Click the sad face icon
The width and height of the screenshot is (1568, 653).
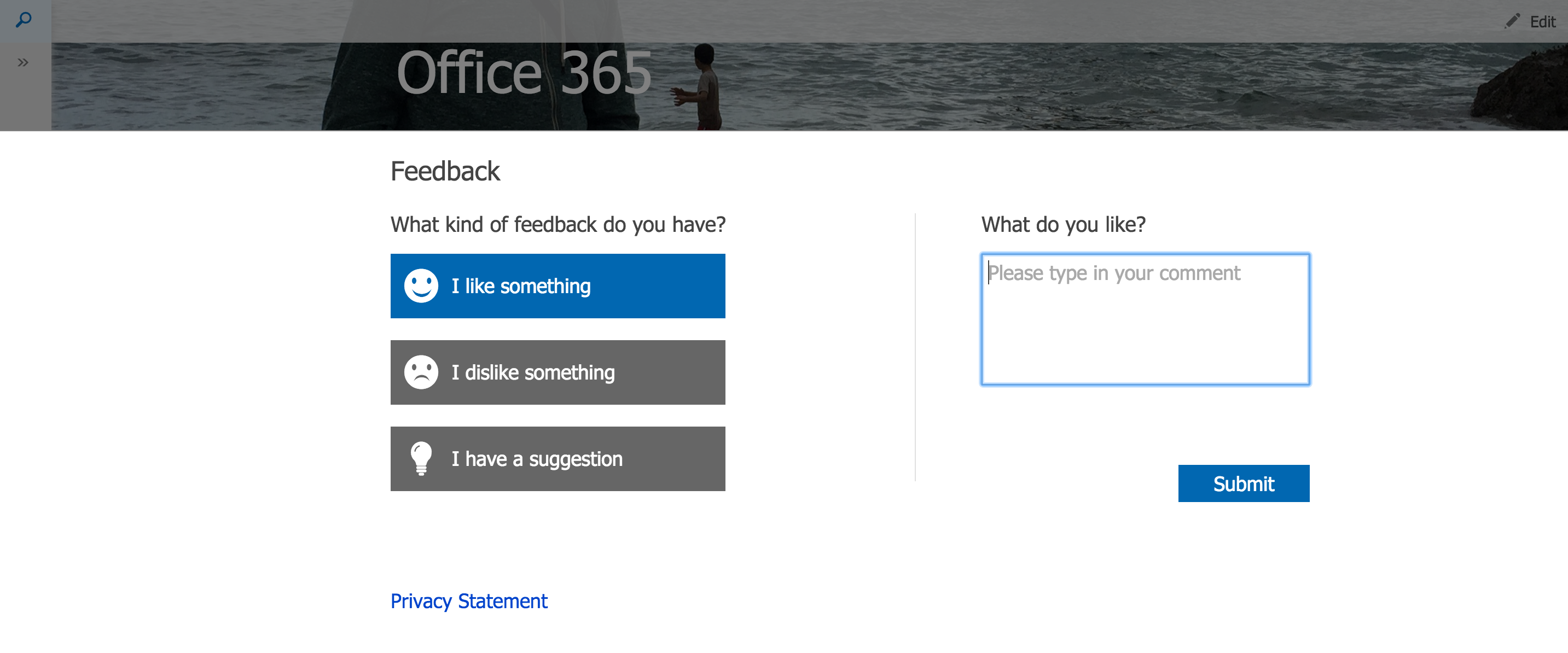pyautogui.click(x=421, y=372)
